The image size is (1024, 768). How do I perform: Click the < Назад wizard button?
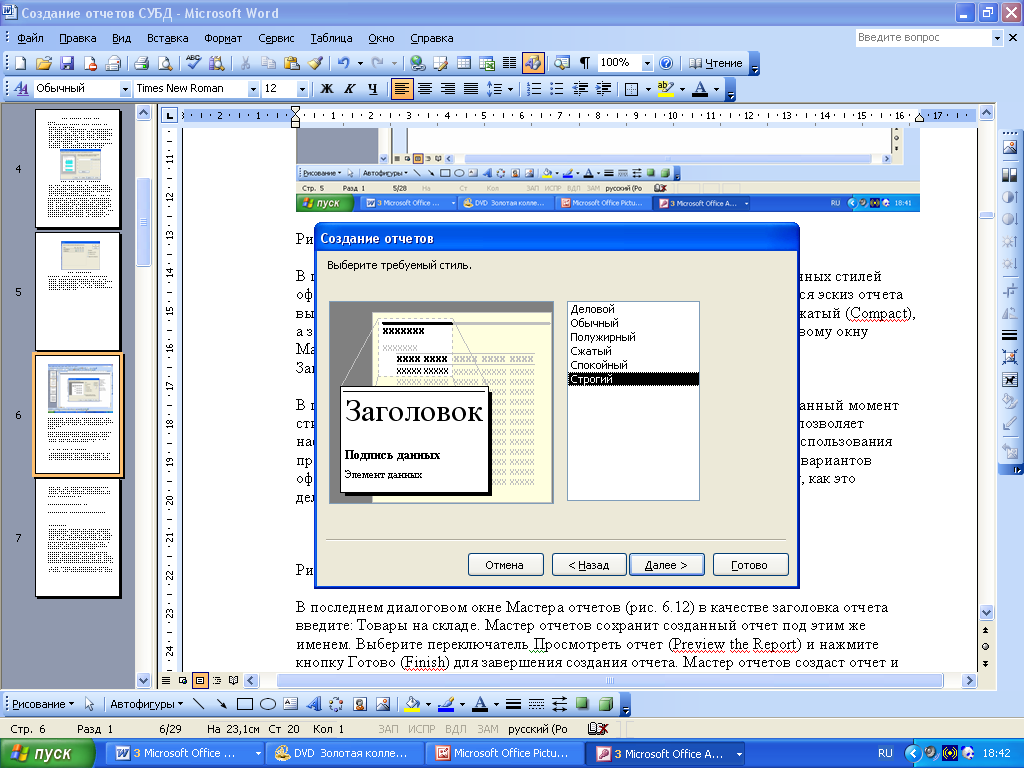tap(589, 565)
